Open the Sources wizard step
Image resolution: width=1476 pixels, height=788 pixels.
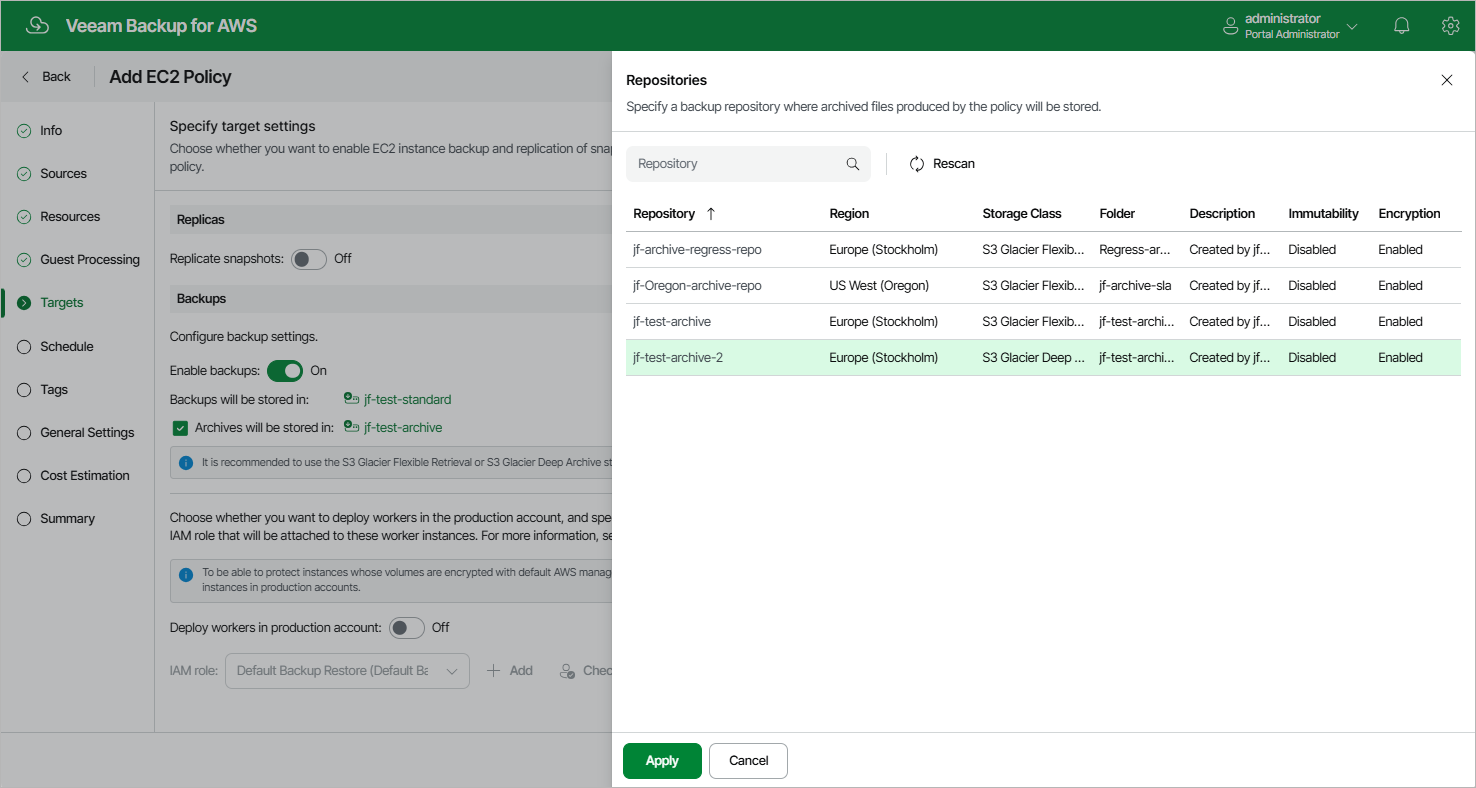tap(63, 174)
